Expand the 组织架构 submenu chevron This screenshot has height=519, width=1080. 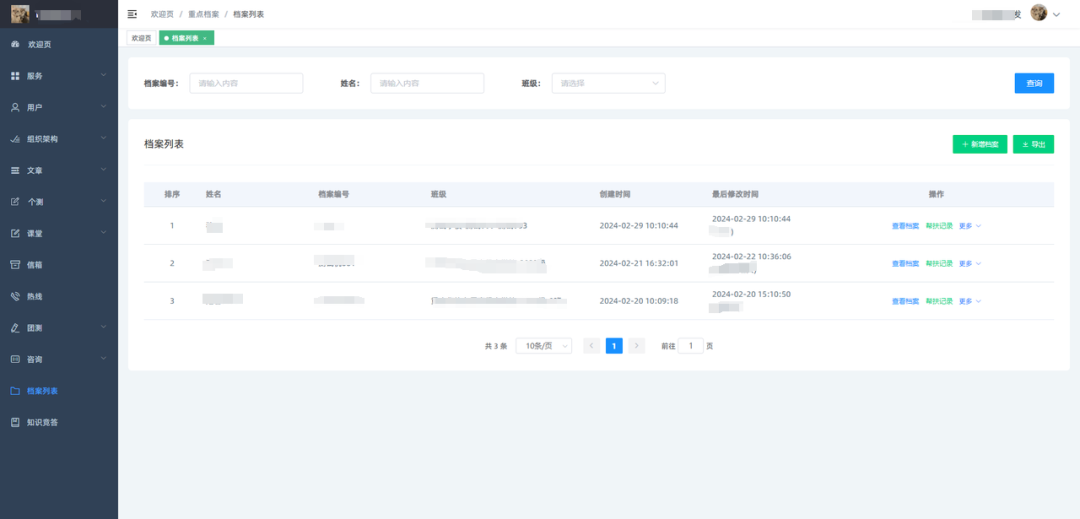coord(103,138)
